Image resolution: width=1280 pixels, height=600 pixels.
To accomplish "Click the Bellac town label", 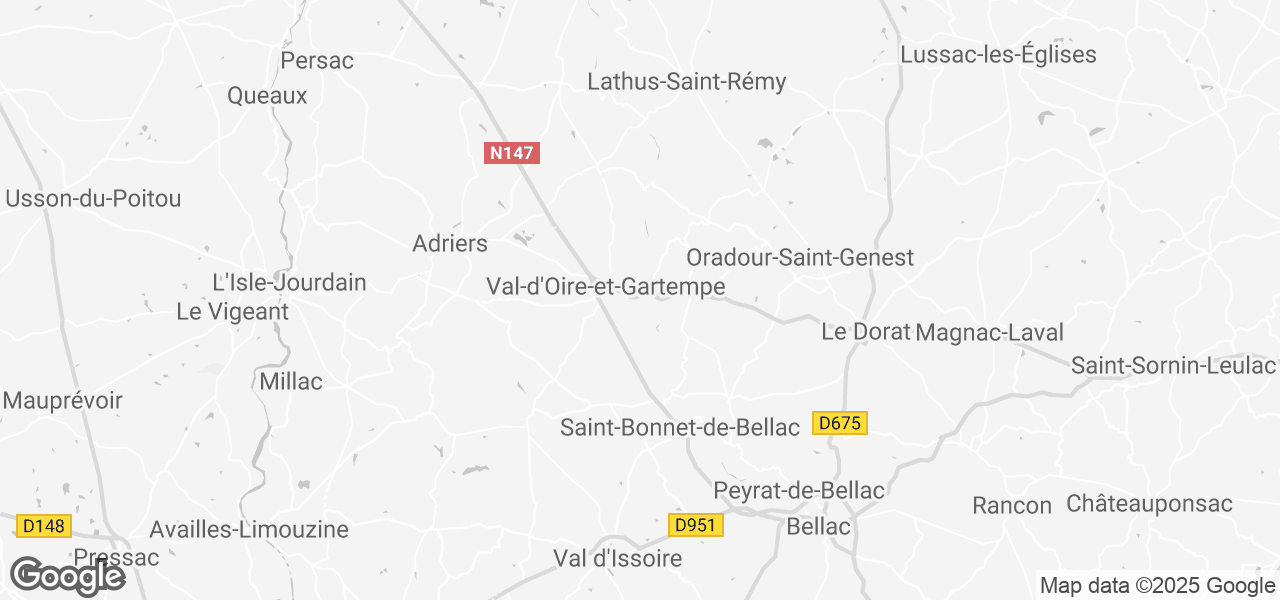I will coord(819,526).
